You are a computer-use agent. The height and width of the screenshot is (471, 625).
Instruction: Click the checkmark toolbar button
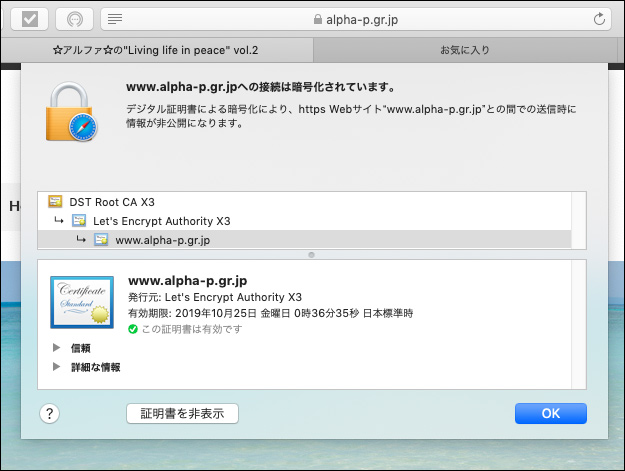click(x=29, y=19)
